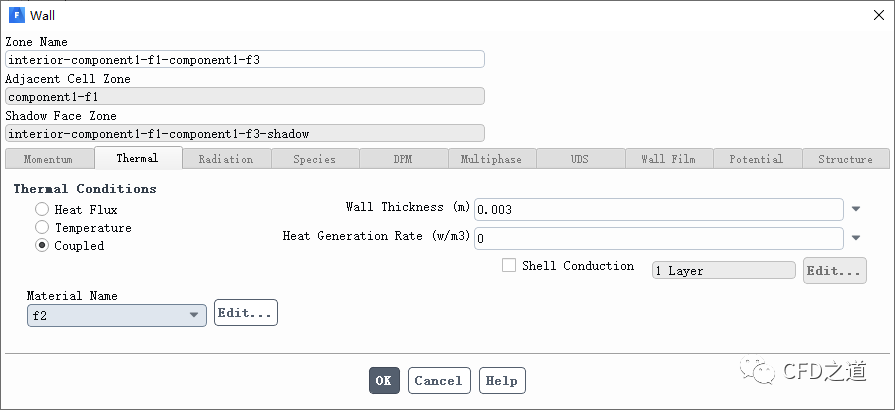Edit the f2 material
This screenshot has height=410, width=895.
click(x=245, y=313)
